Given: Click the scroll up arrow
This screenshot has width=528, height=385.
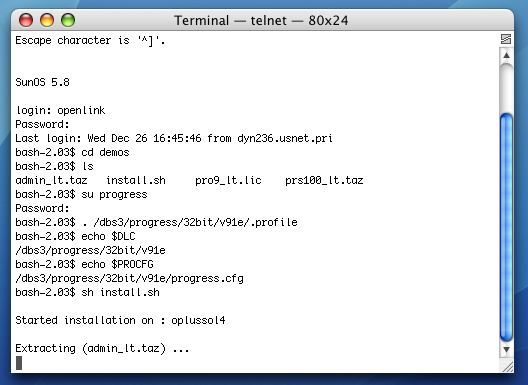Looking at the screenshot, I should tap(506, 55).
